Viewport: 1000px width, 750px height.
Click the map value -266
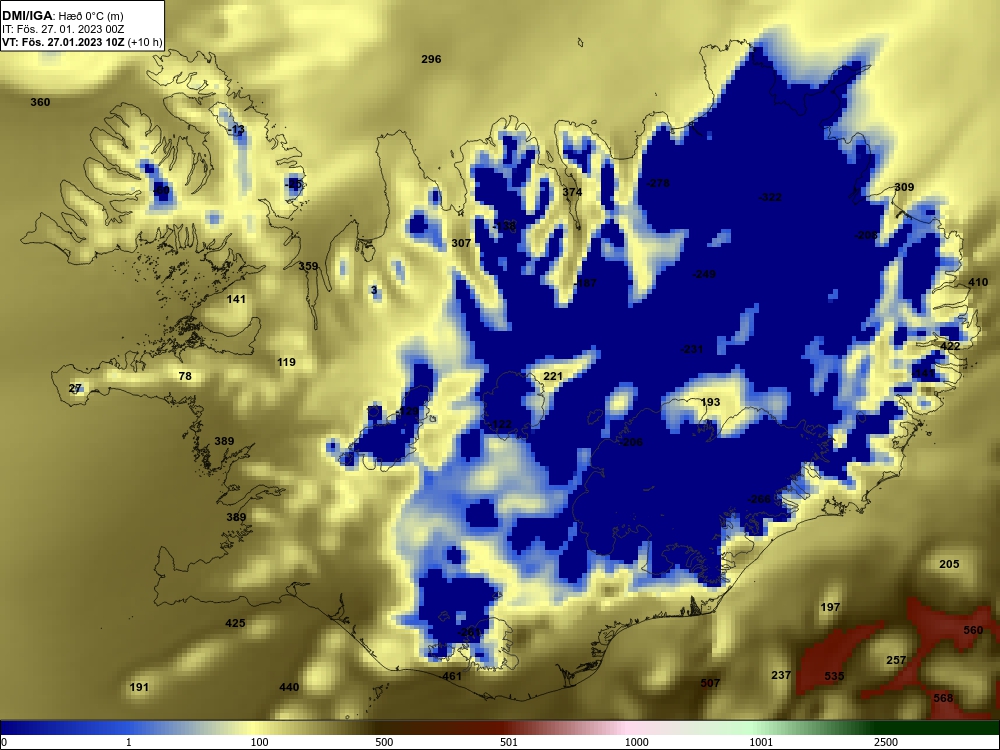(759, 499)
